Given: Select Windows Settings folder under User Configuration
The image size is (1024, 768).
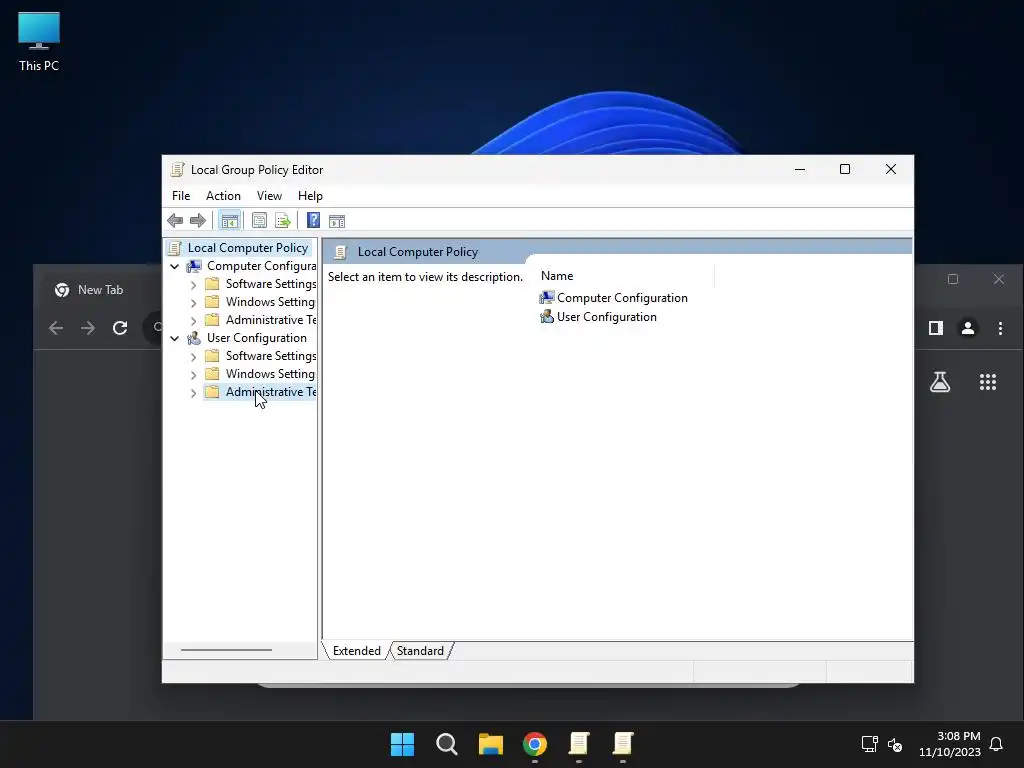Looking at the screenshot, I should click(270, 374).
